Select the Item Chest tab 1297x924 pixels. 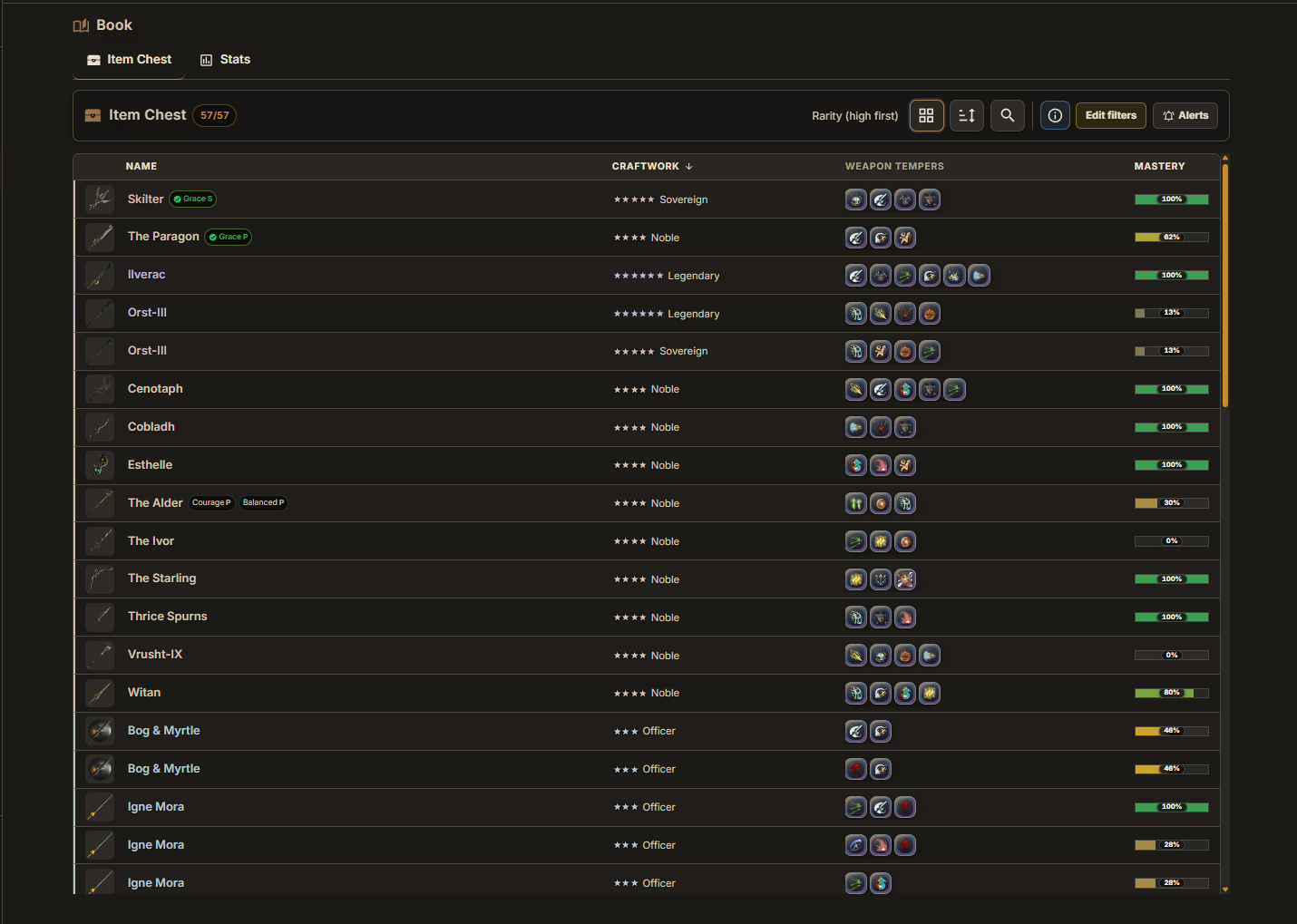tap(129, 60)
